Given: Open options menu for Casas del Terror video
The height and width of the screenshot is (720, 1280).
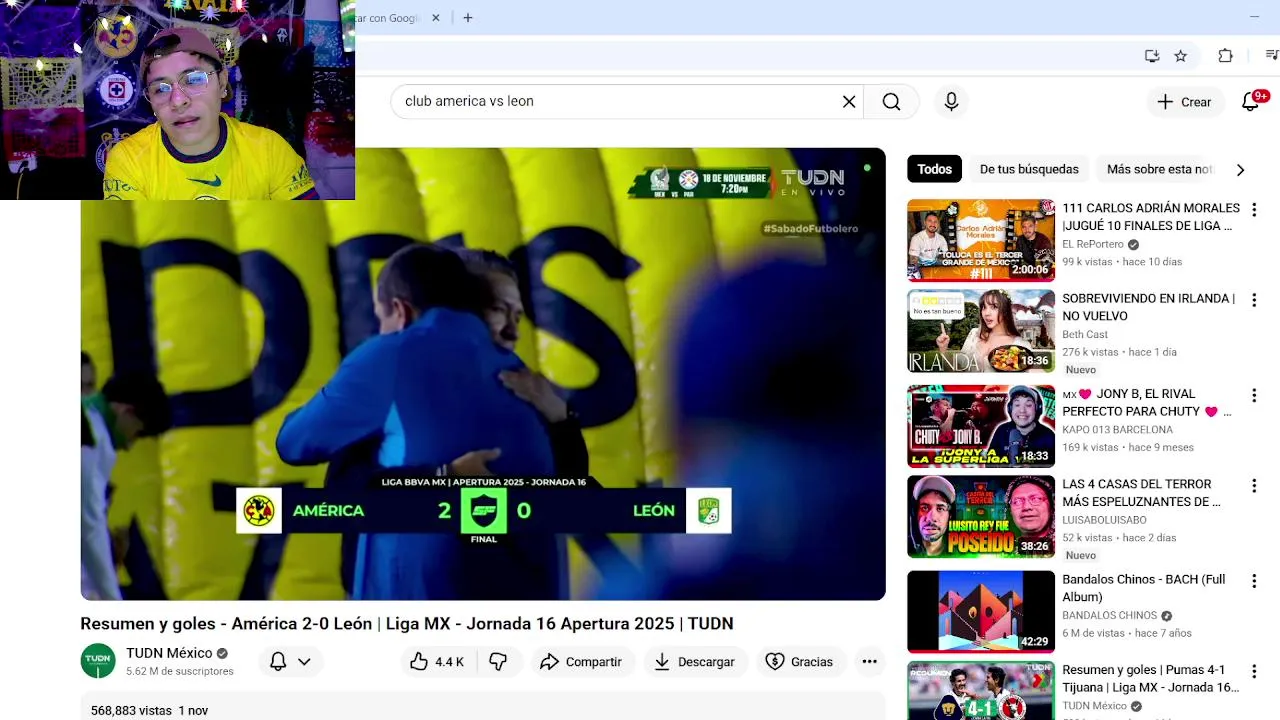Looking at the screenshot, I should click(1254, 486).
